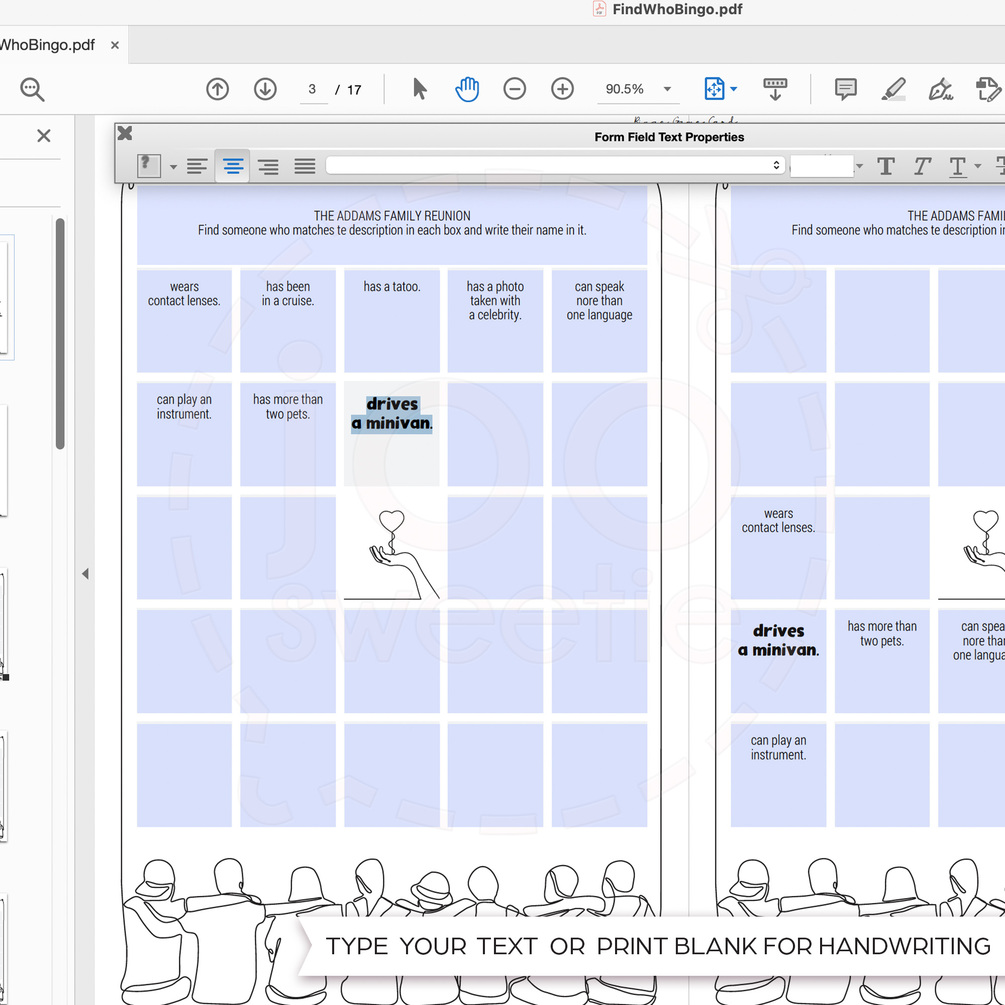1005x1005 pixels.
Task: Collapse the side panel with the arrow
Action: 85,574
